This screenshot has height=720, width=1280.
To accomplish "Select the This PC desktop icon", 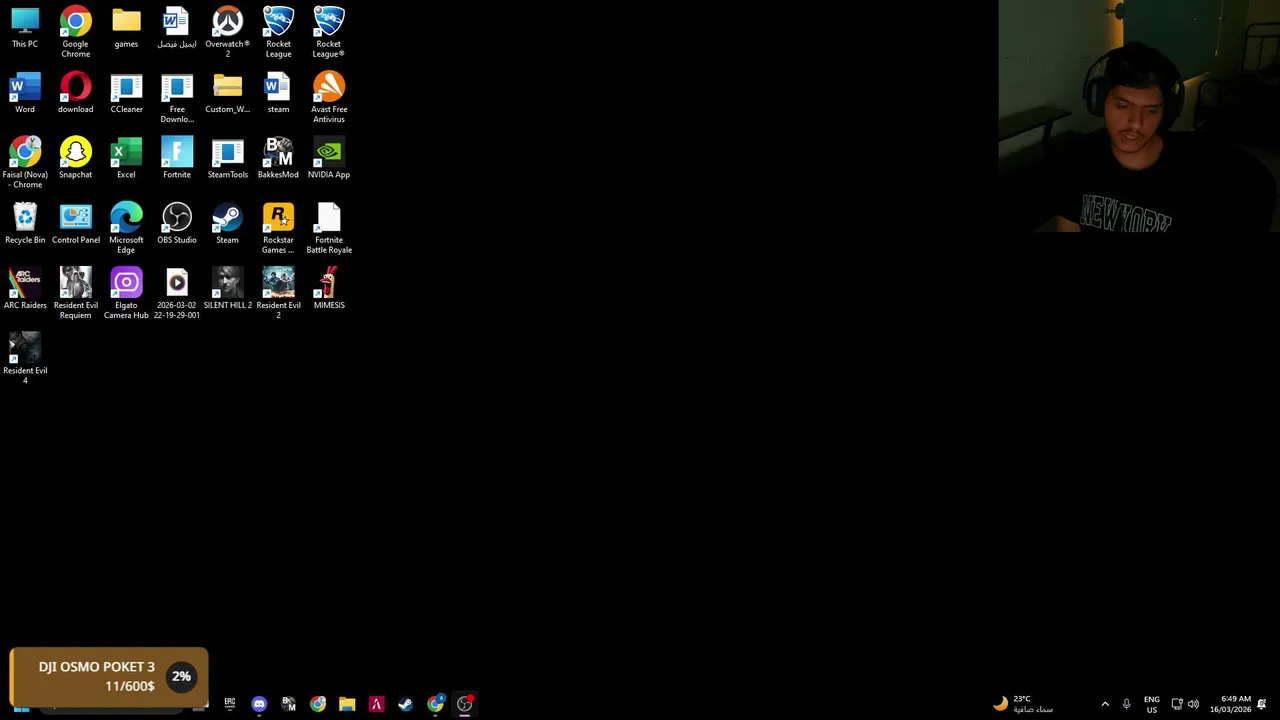I will coord(25,28).
